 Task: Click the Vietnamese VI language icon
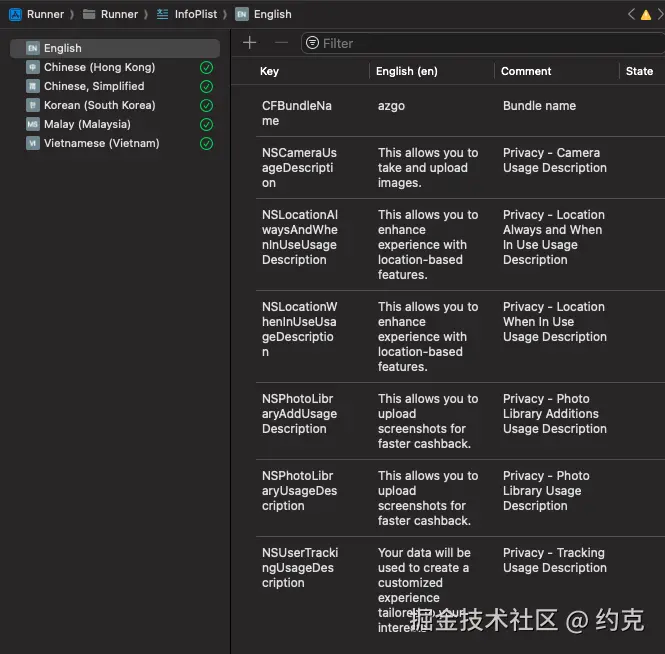coord(33,143)
